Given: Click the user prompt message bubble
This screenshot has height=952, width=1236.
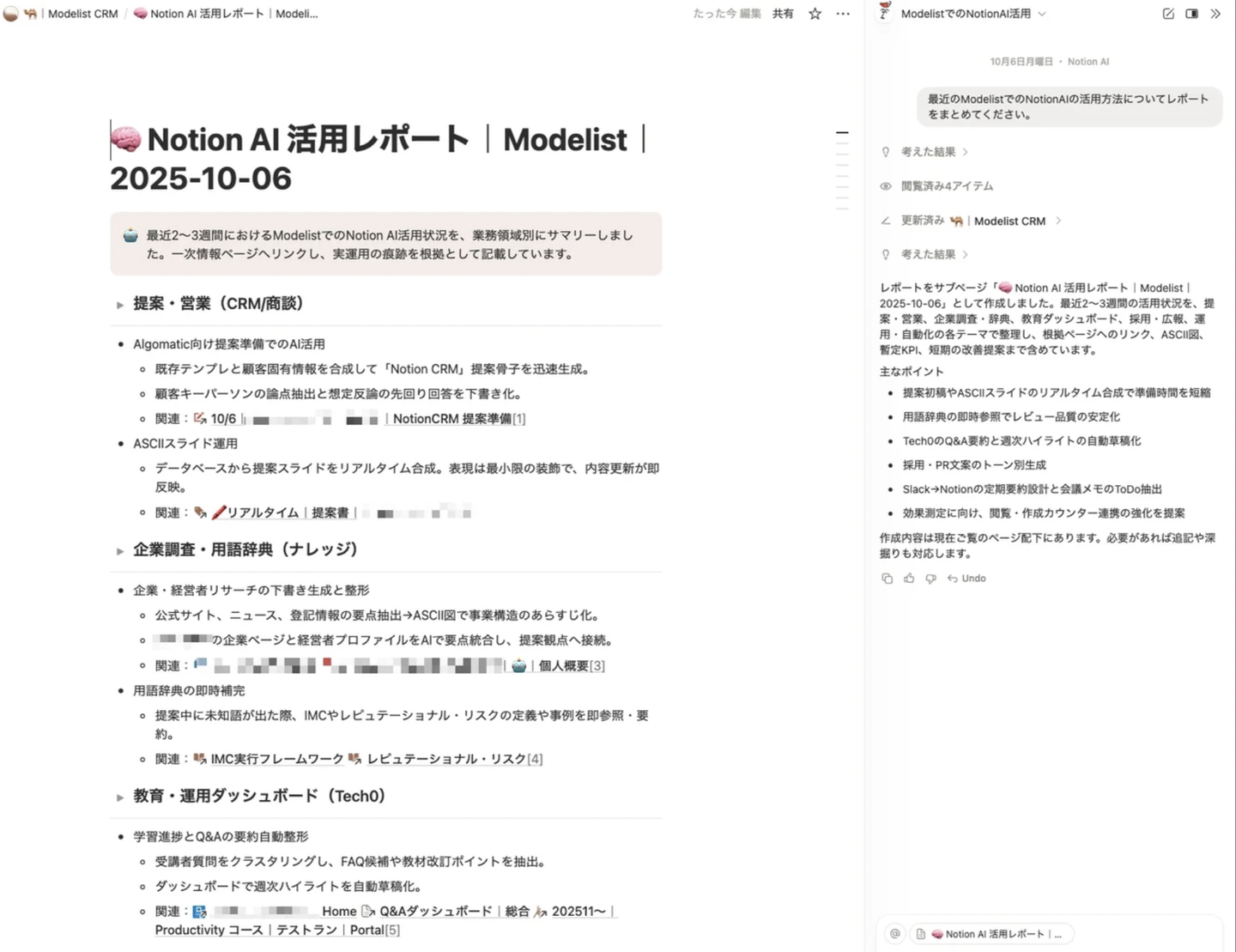Looking at the screenshot, I should 1069,106.
